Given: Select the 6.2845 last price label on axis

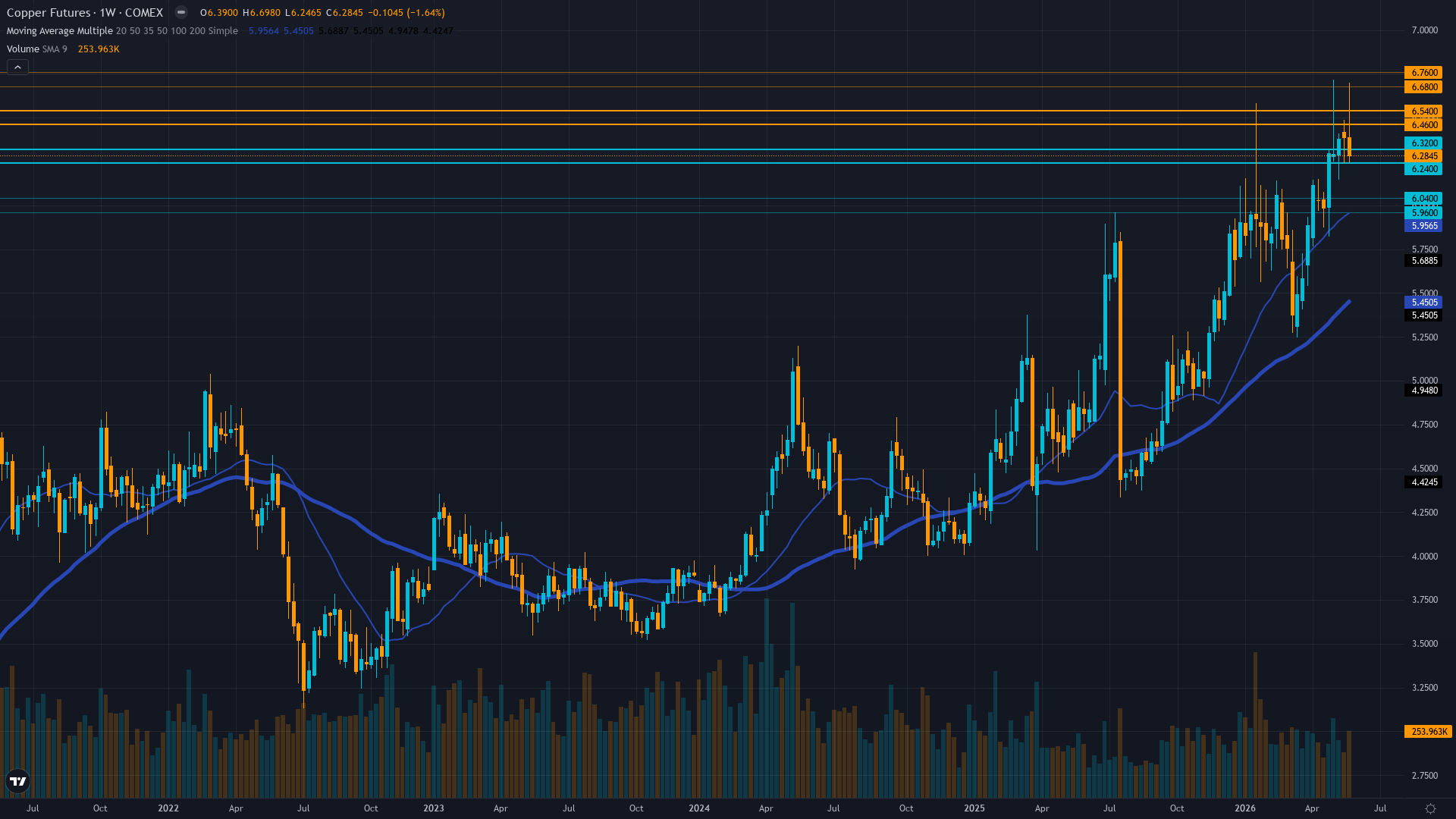Looking at the screenshot, I should [x=1423, y=156].
